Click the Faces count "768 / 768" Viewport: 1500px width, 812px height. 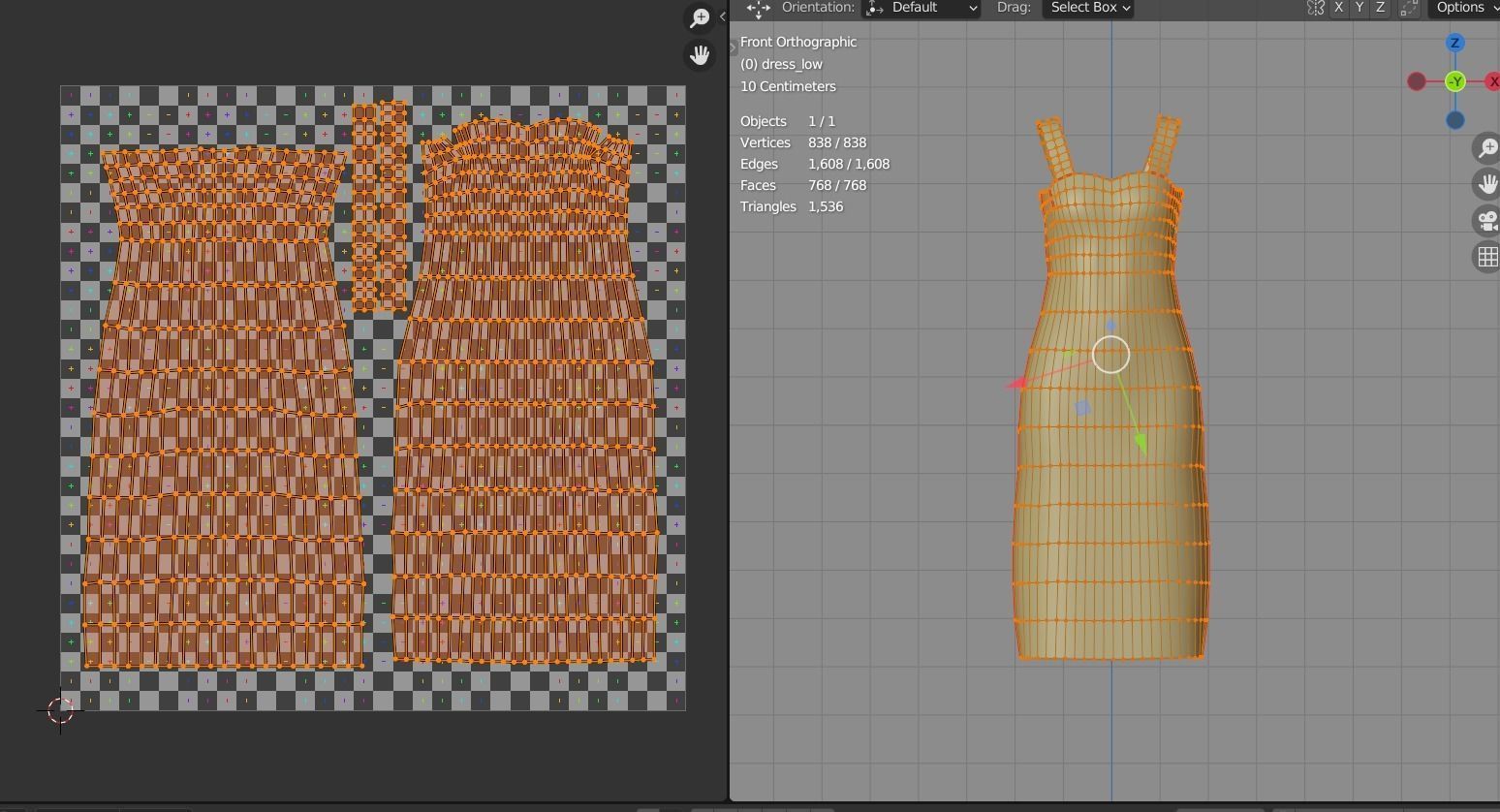coord(837,185)
